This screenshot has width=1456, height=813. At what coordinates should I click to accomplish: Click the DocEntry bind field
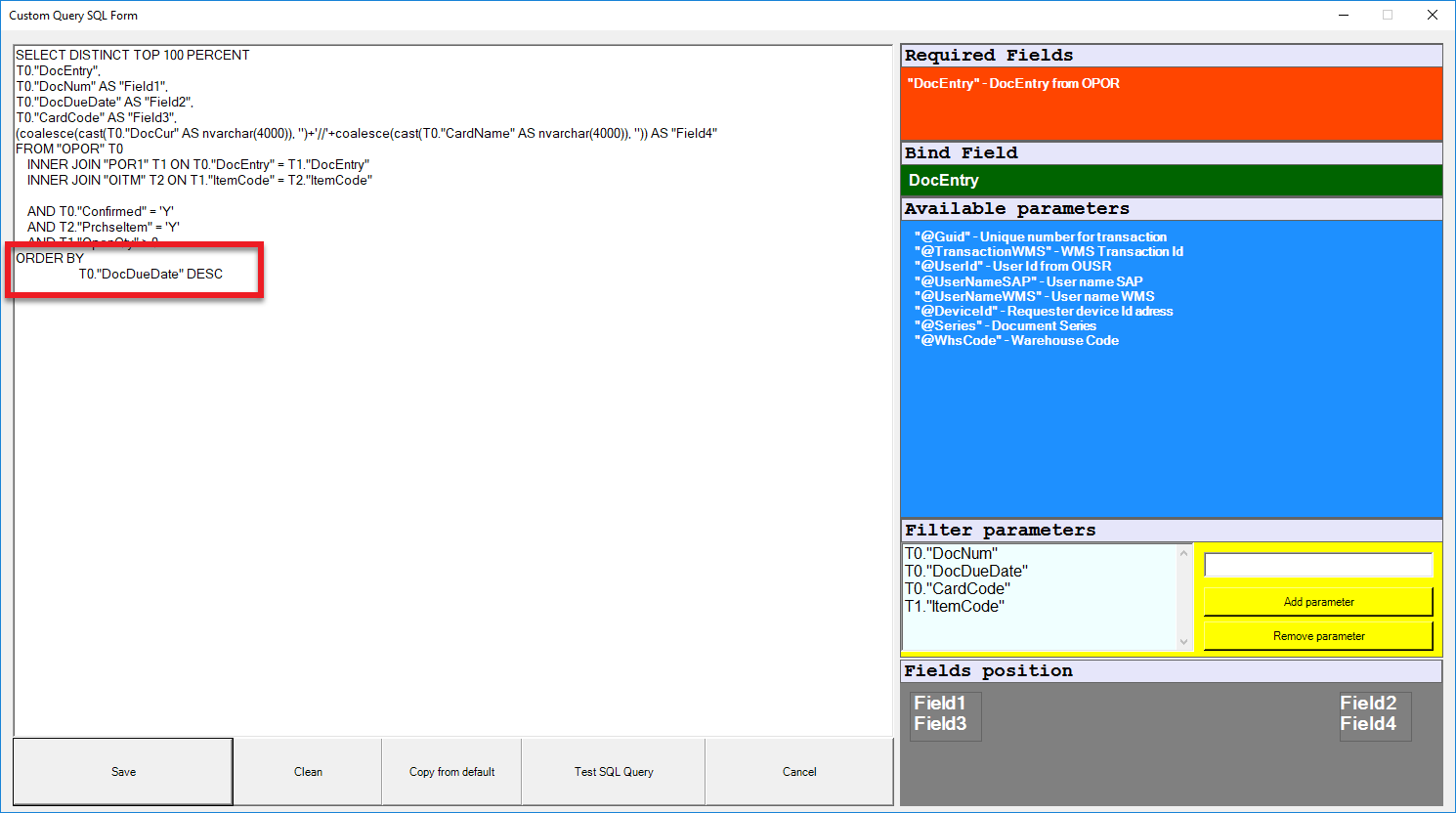tap(943, 180)
